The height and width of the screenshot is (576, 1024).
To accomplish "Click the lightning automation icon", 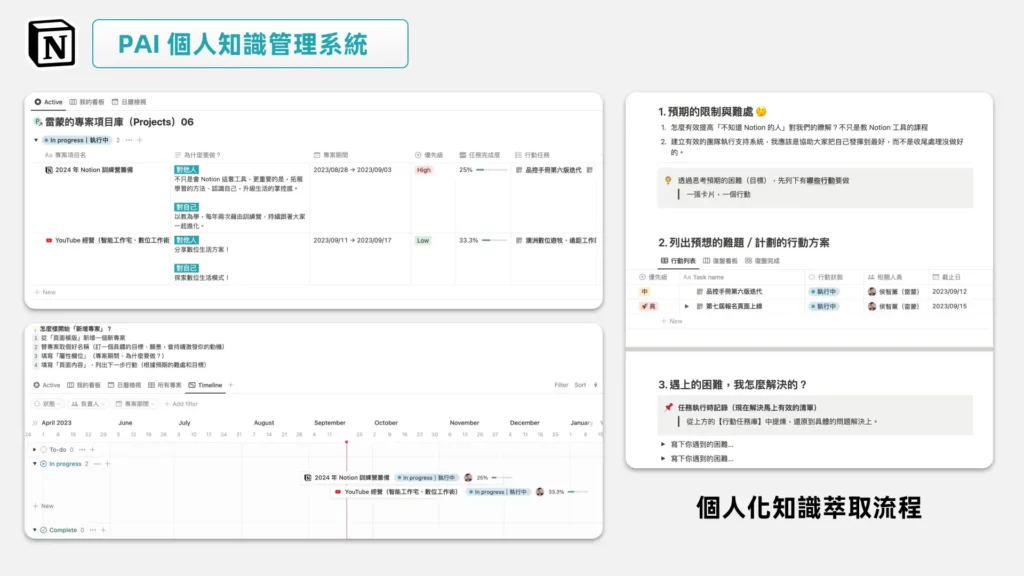I will tap(596, 385).
